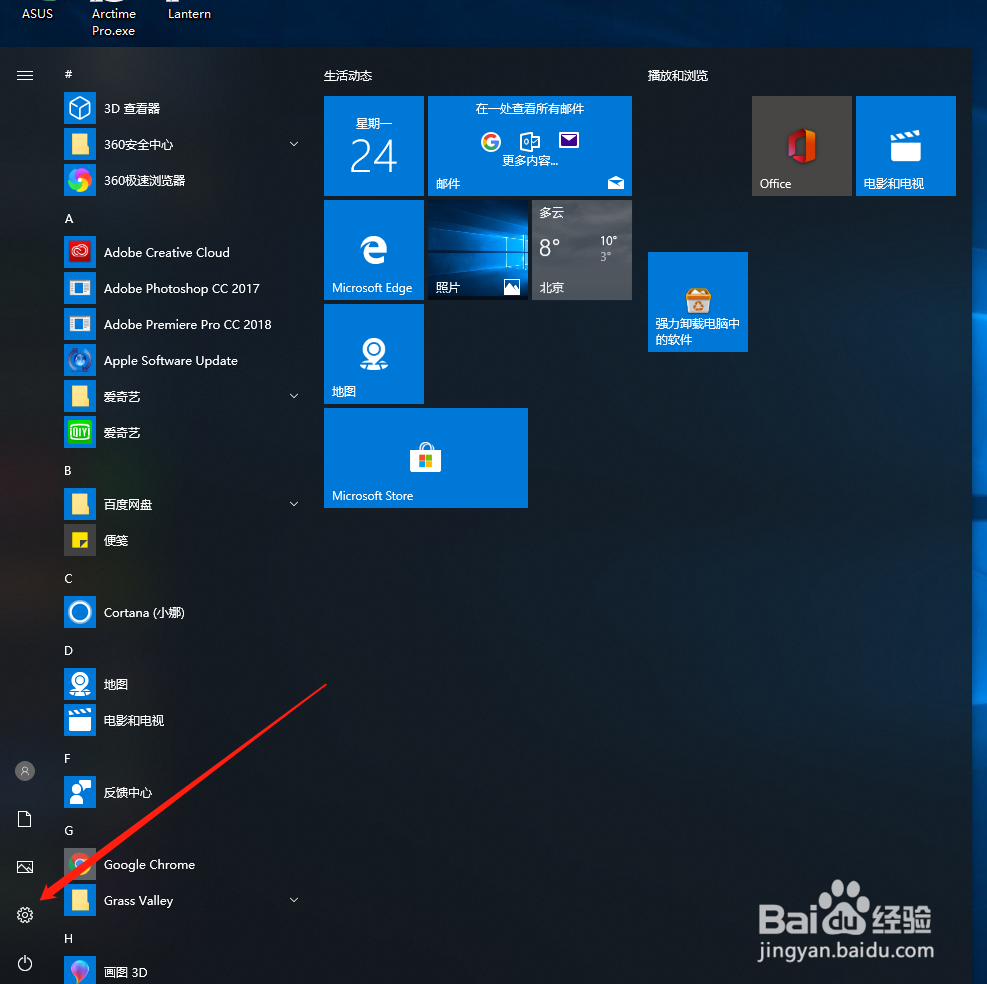Viewport: 987px width, 984px height.
Task: Open 画图 3D app
Action: click(x=181, y=971)
